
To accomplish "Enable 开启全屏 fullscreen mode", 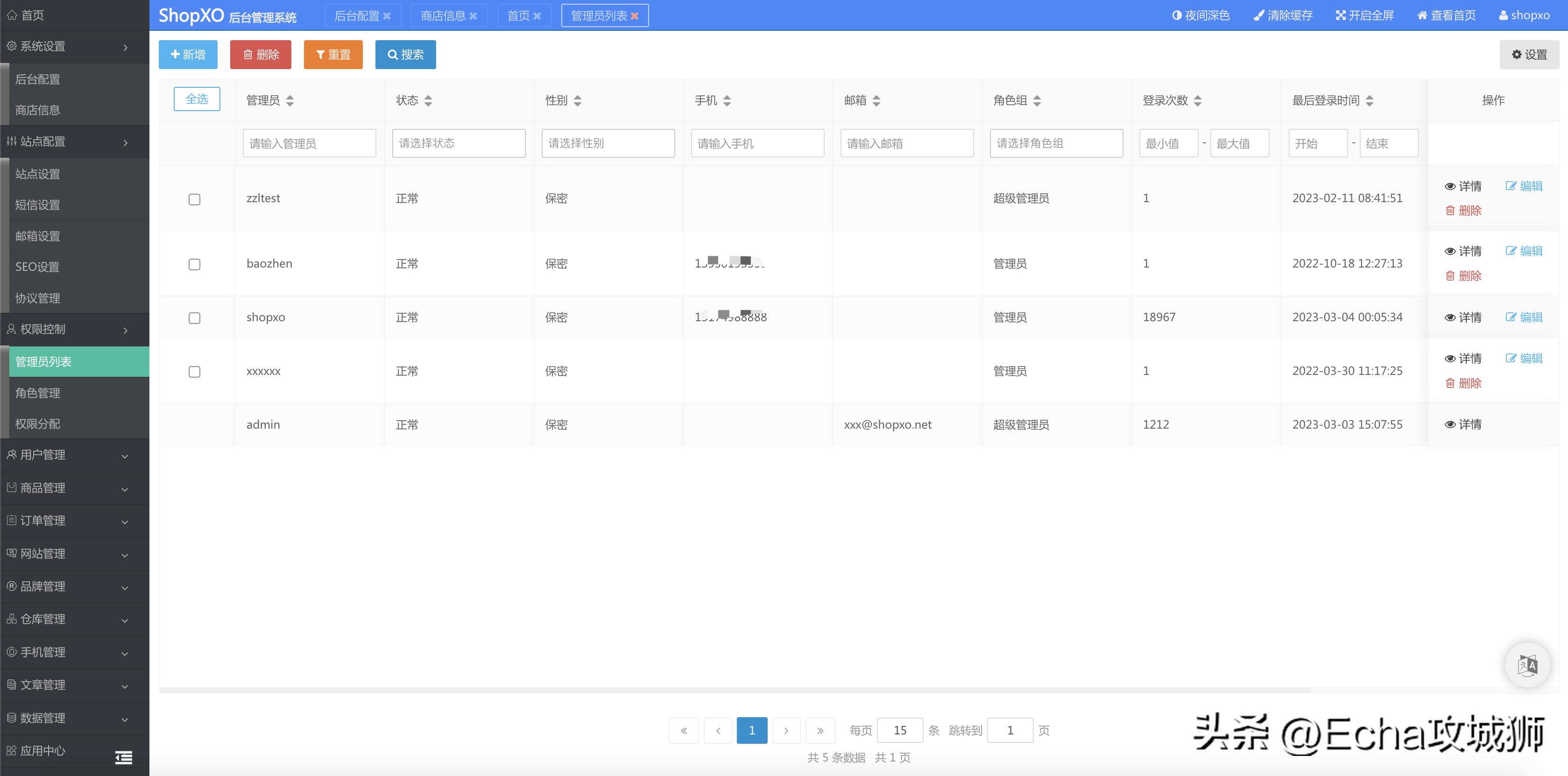I will click(x=1365, y=15).
